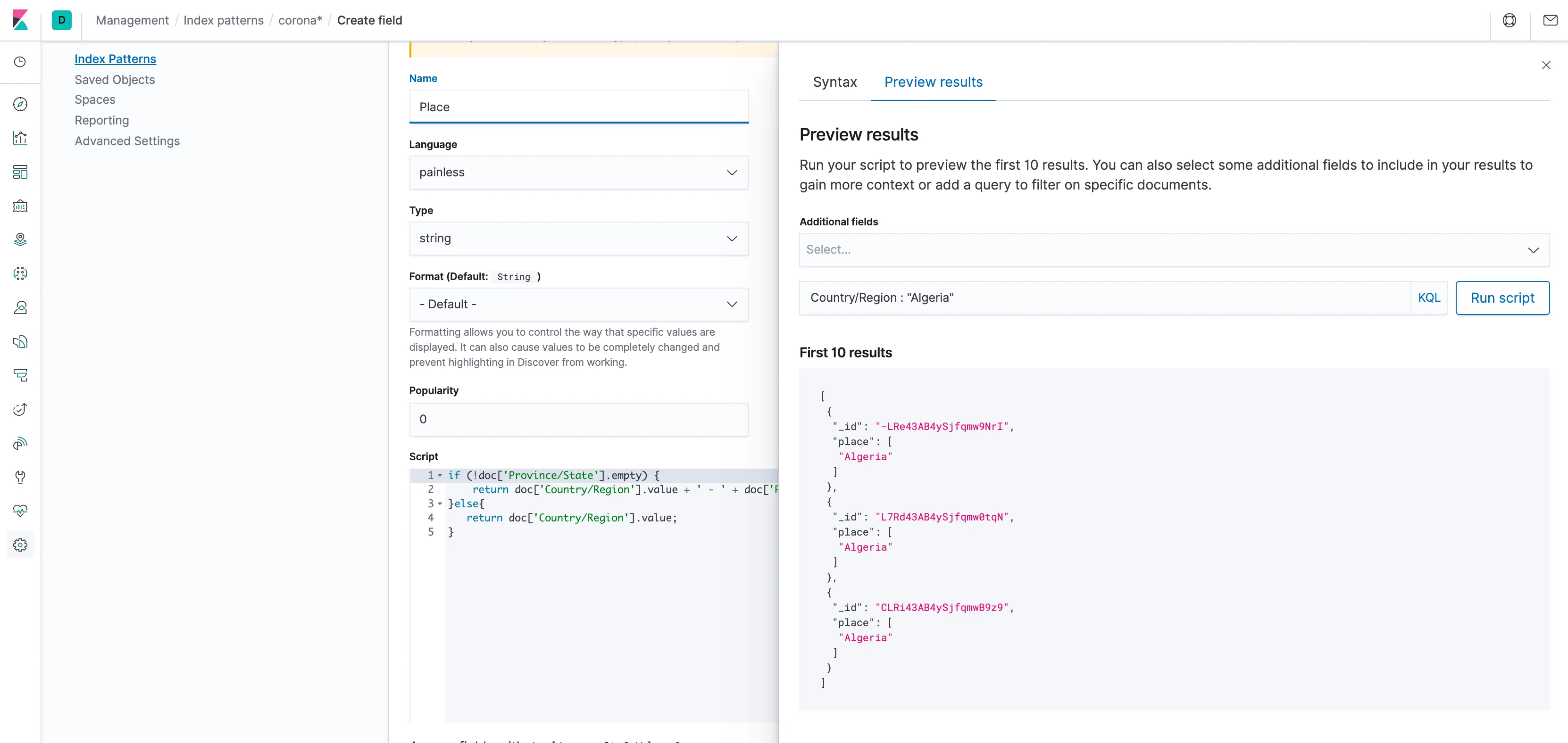Collapse the fold arrow on script line 3
This screenshot has height=743, width=1568.
tap(440, 504)
